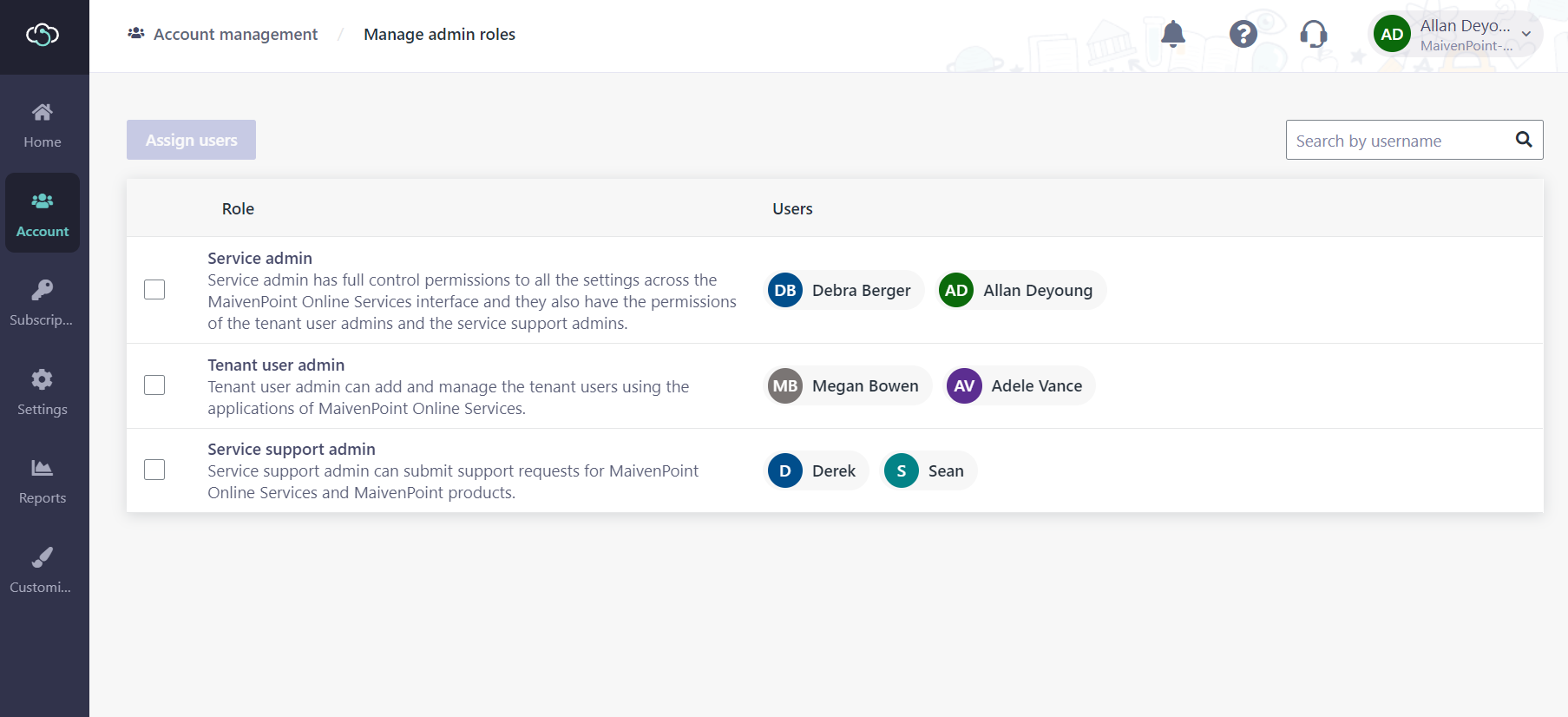Click the Service support admin role title

pos(292,449)
